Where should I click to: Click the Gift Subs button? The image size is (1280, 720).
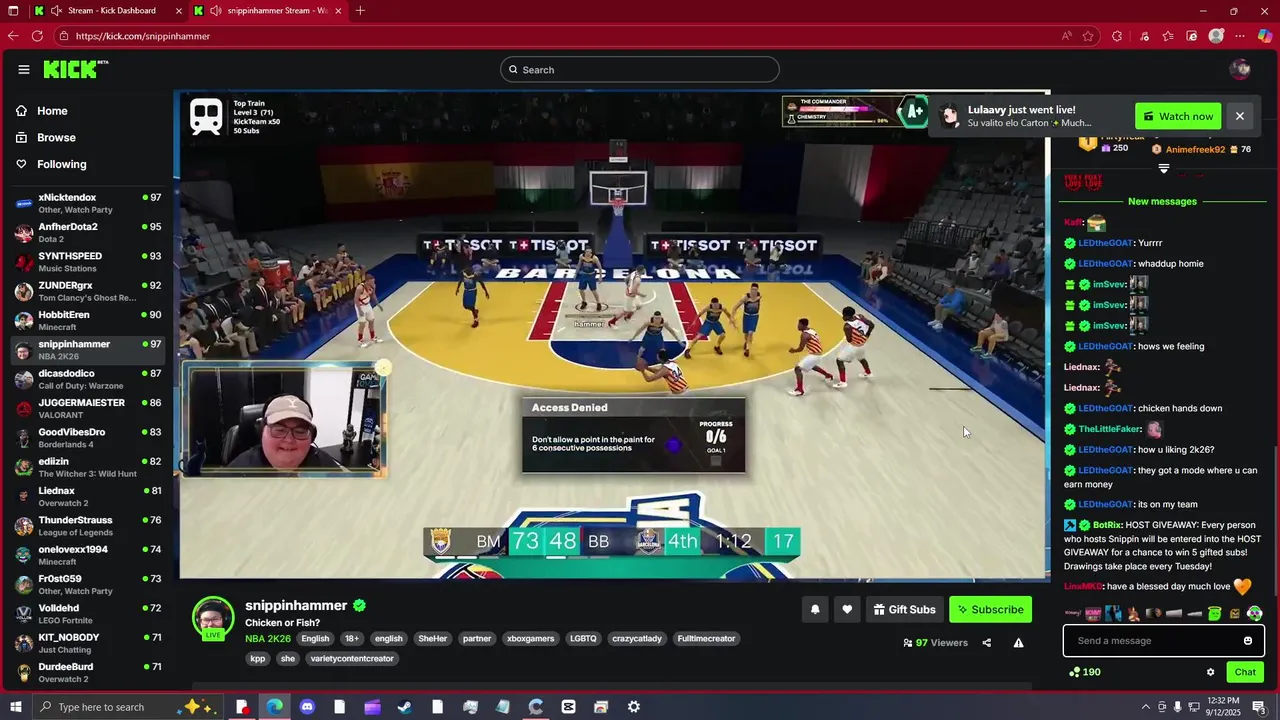pos(904,610)
